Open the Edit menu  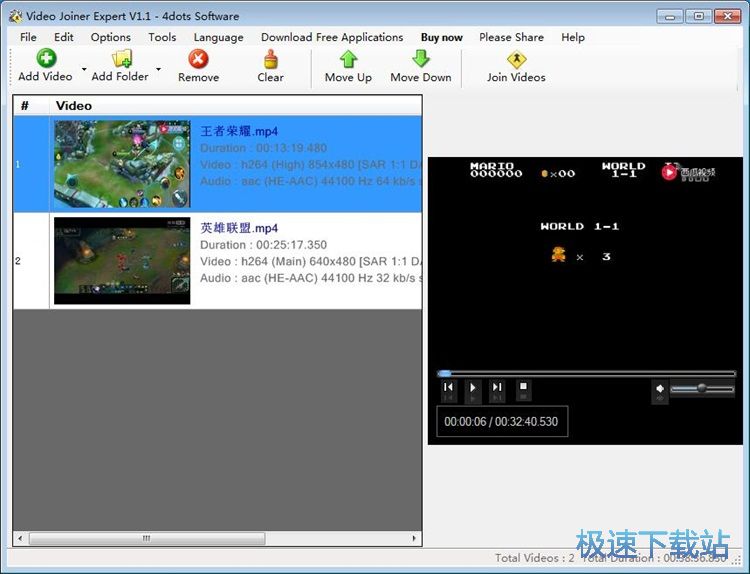pyautogui.click(x=64, y=37)
